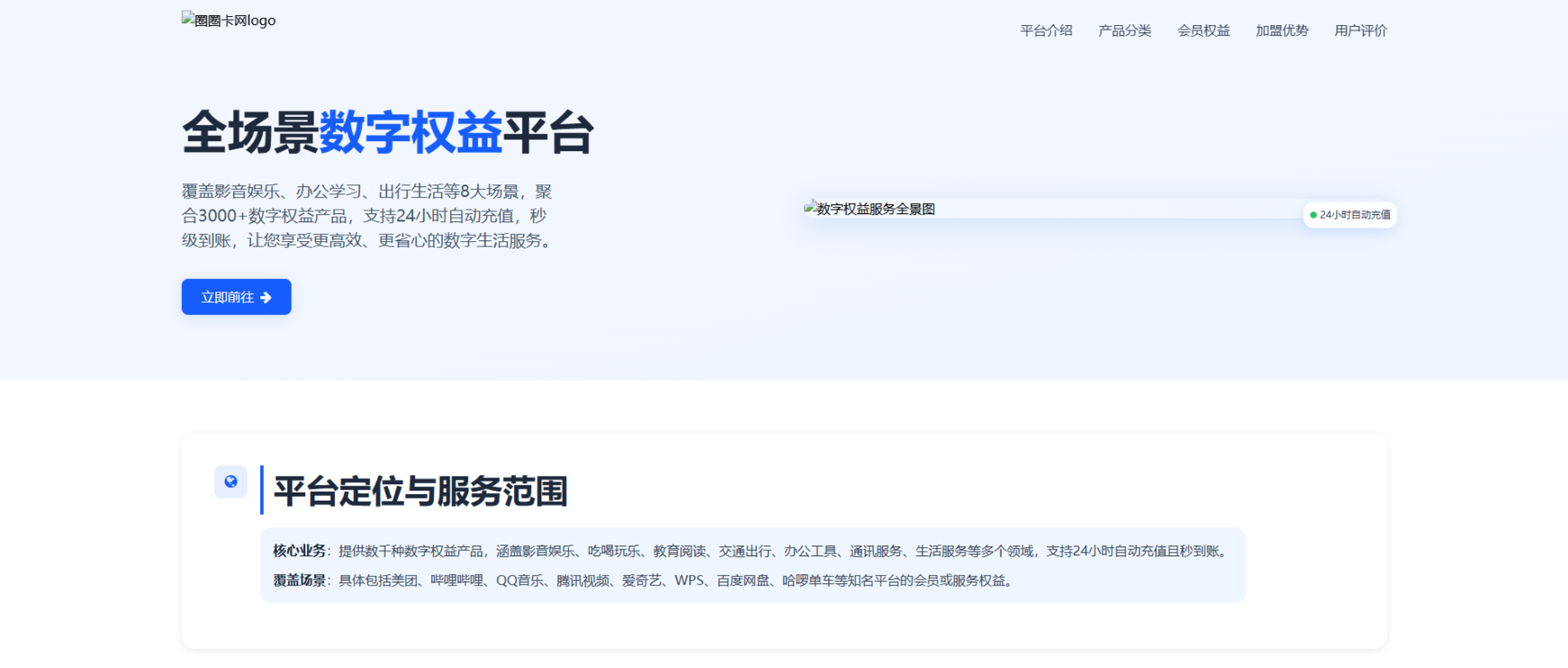Click the arrow icon inside 立即前往

click(266, 297)
